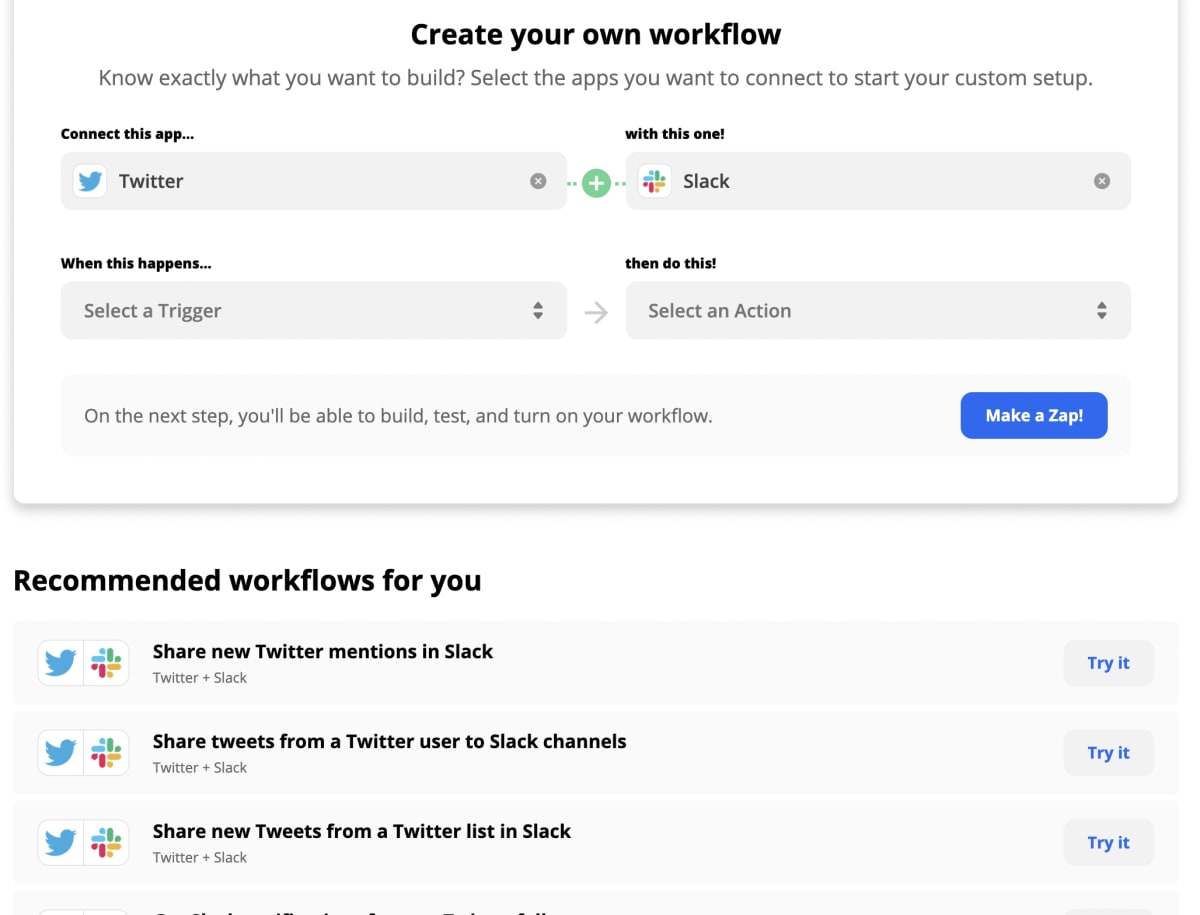Screen dimensions: 1200x915
Task: Click the Twitter app input field
Action: point(314,181)
